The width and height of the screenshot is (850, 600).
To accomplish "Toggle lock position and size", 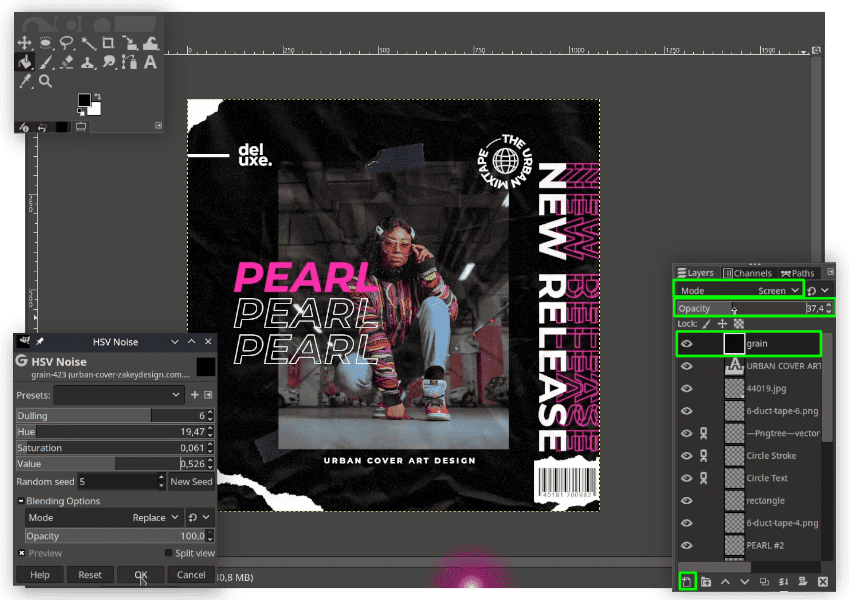I will [723, 324].
